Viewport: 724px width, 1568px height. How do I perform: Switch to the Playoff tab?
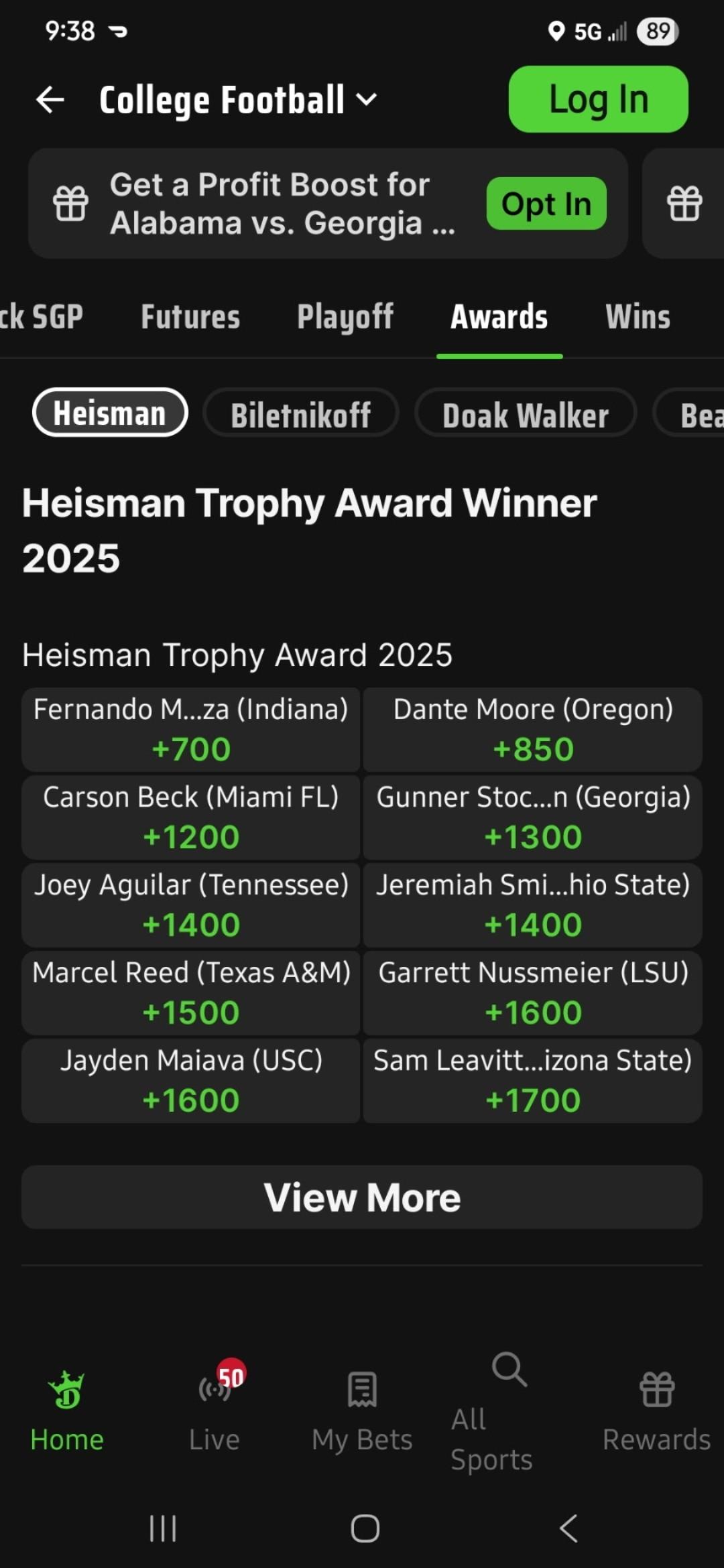coord(345,317)
